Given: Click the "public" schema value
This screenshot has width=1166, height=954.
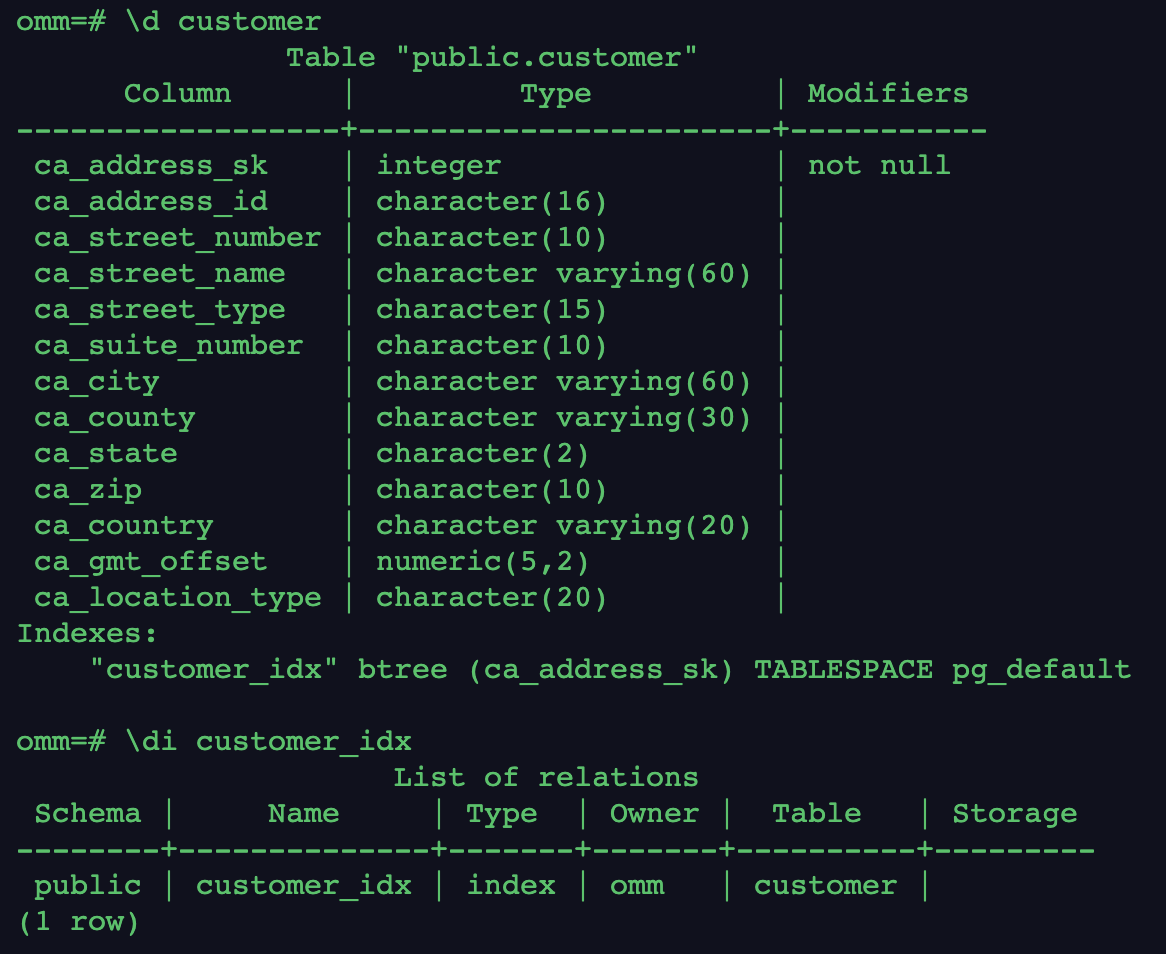Looking at the screenshot, I should 88,886.
